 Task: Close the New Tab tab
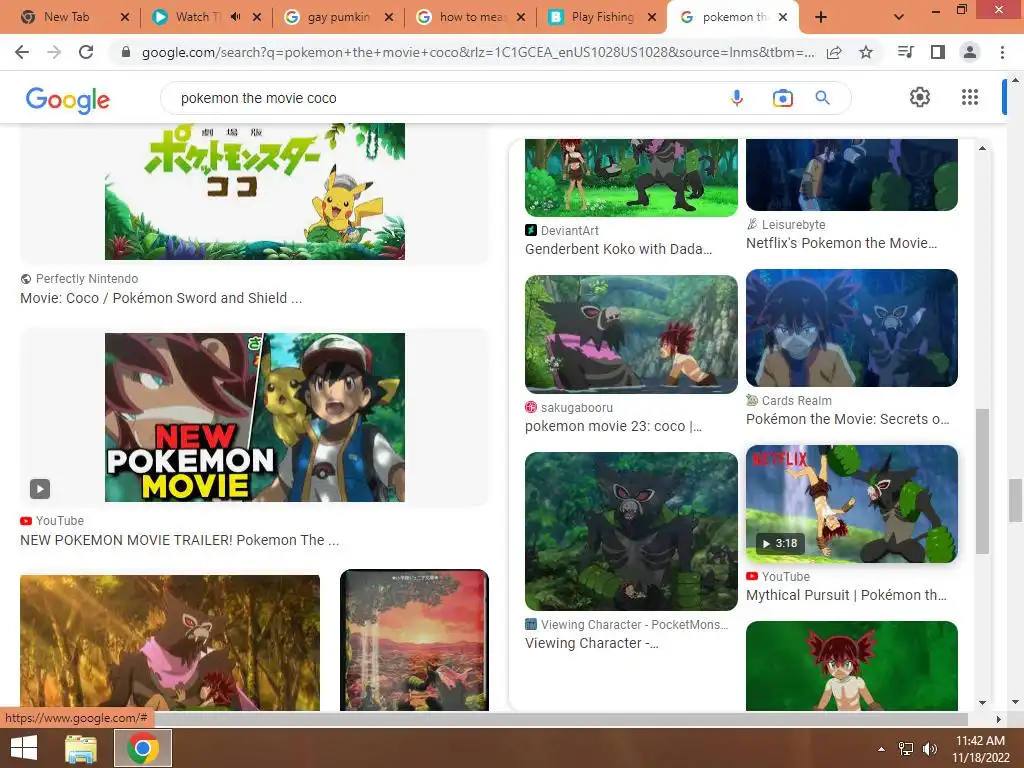pos(125,17)
